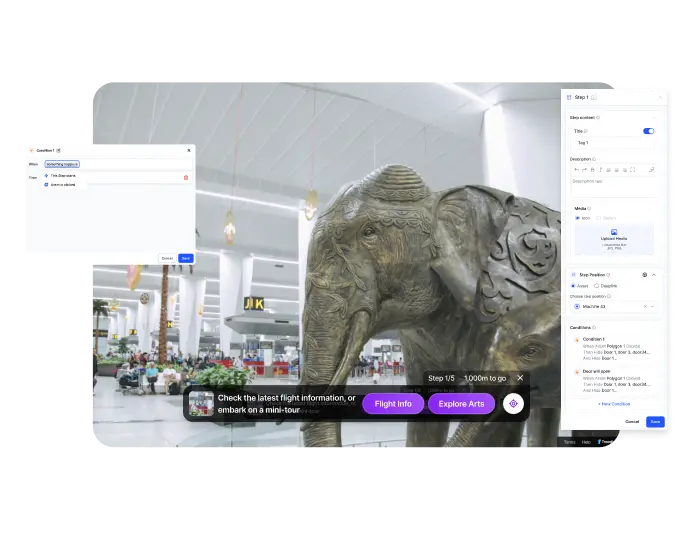Click the Conditions info icon
This screenshot has width=696, height=560.
pyautogui.click(x=594, y=327)
